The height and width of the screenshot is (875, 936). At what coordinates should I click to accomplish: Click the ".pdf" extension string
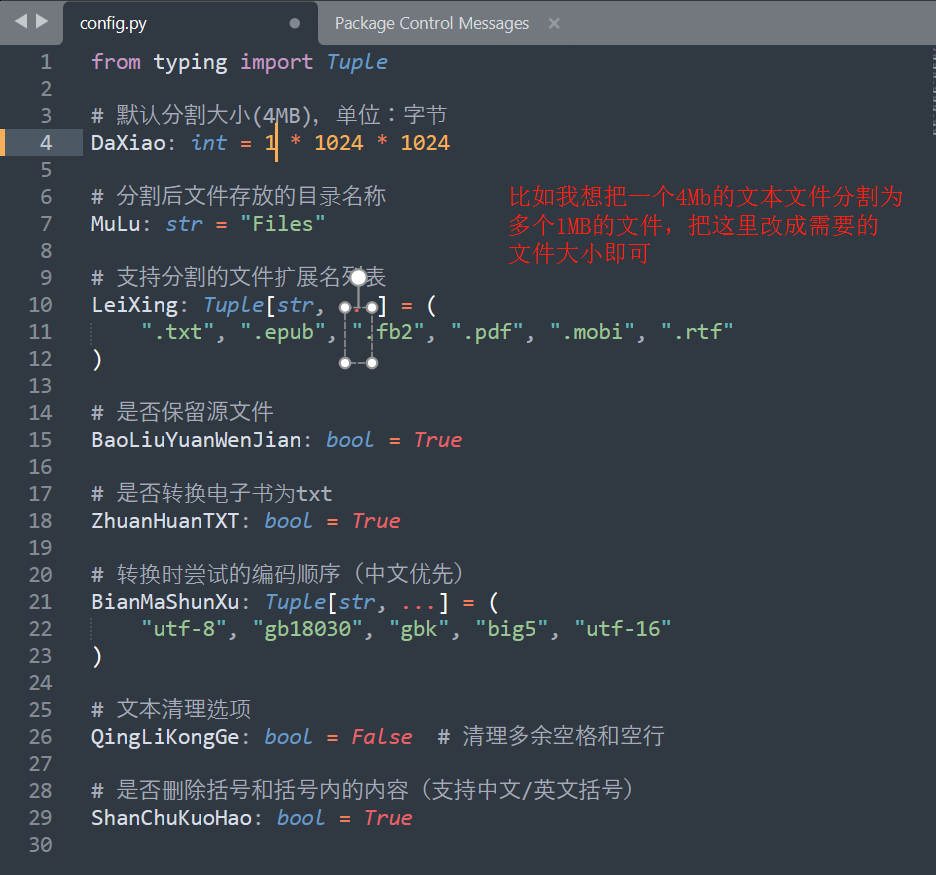[487, 332]
